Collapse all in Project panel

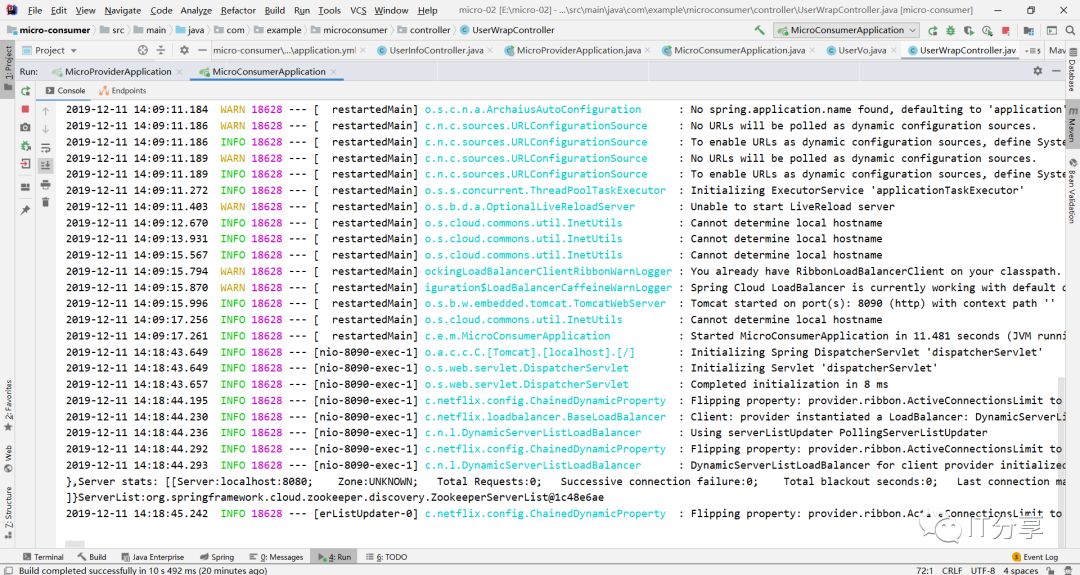[x=160, y=50]
